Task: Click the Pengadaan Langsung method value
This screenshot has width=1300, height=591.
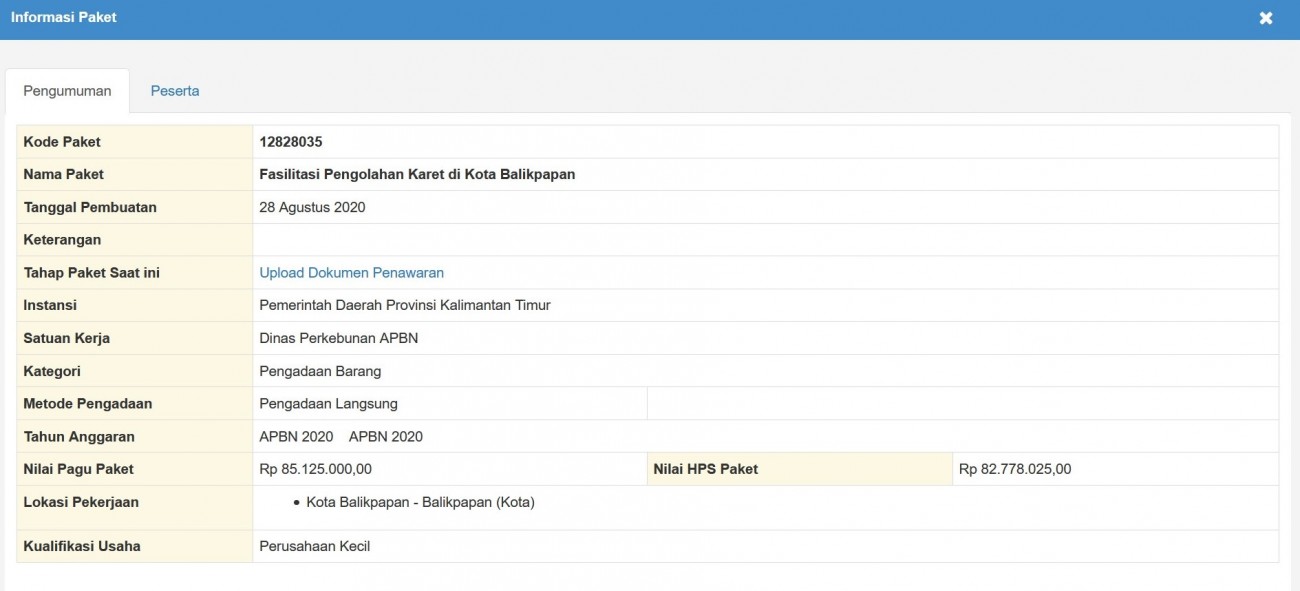Action: pos(328,404)
